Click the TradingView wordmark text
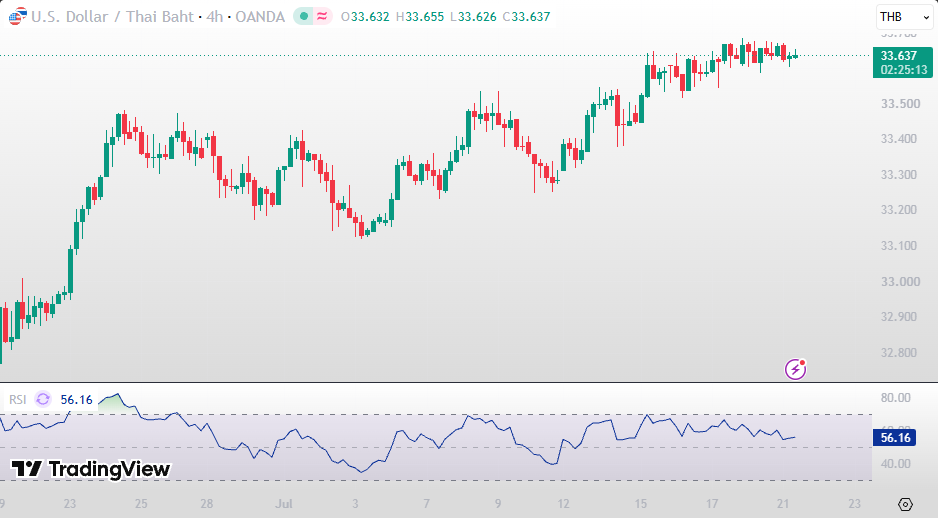 [109, 469]
